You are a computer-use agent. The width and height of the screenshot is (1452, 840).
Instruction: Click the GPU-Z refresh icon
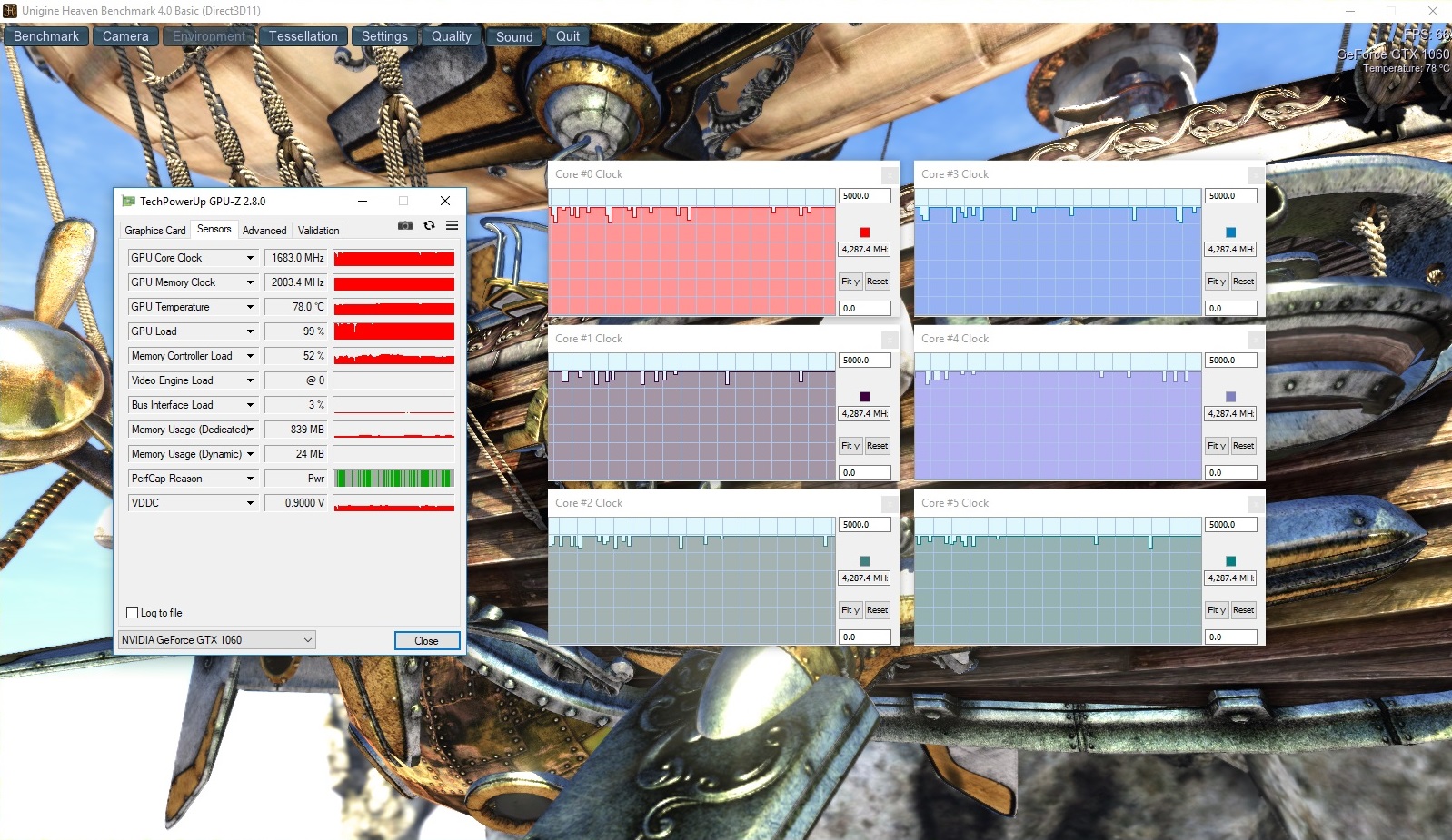pyautogui.click(x=429, y=225)
